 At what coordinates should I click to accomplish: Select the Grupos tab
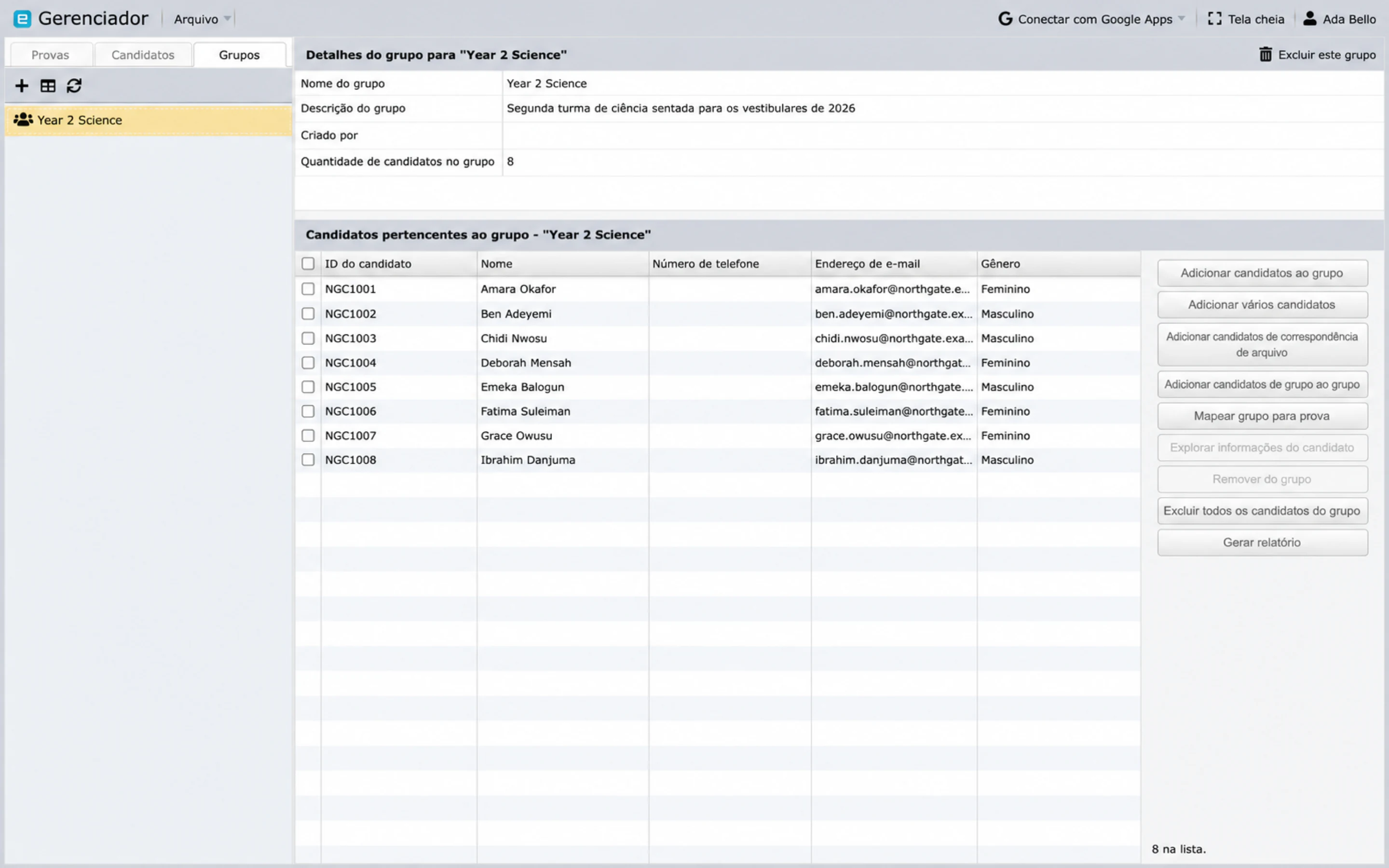pos(239,55)
